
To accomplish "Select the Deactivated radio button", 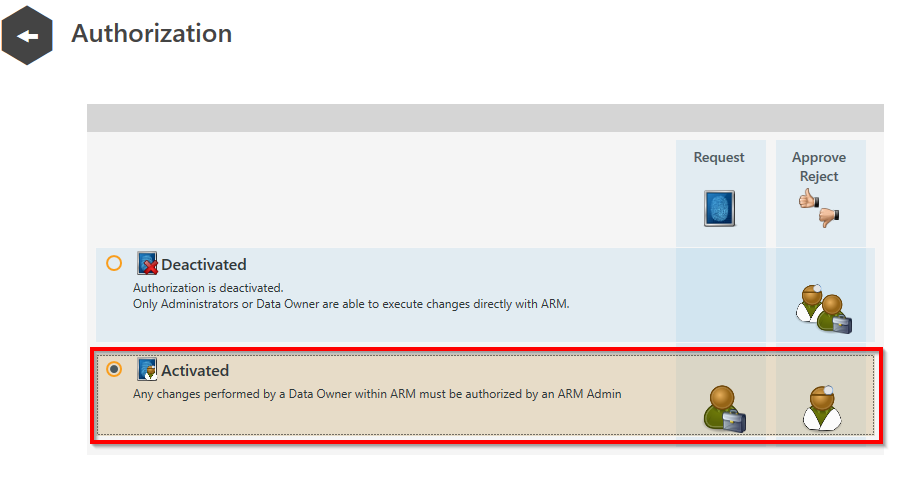I will pos(114,264).
